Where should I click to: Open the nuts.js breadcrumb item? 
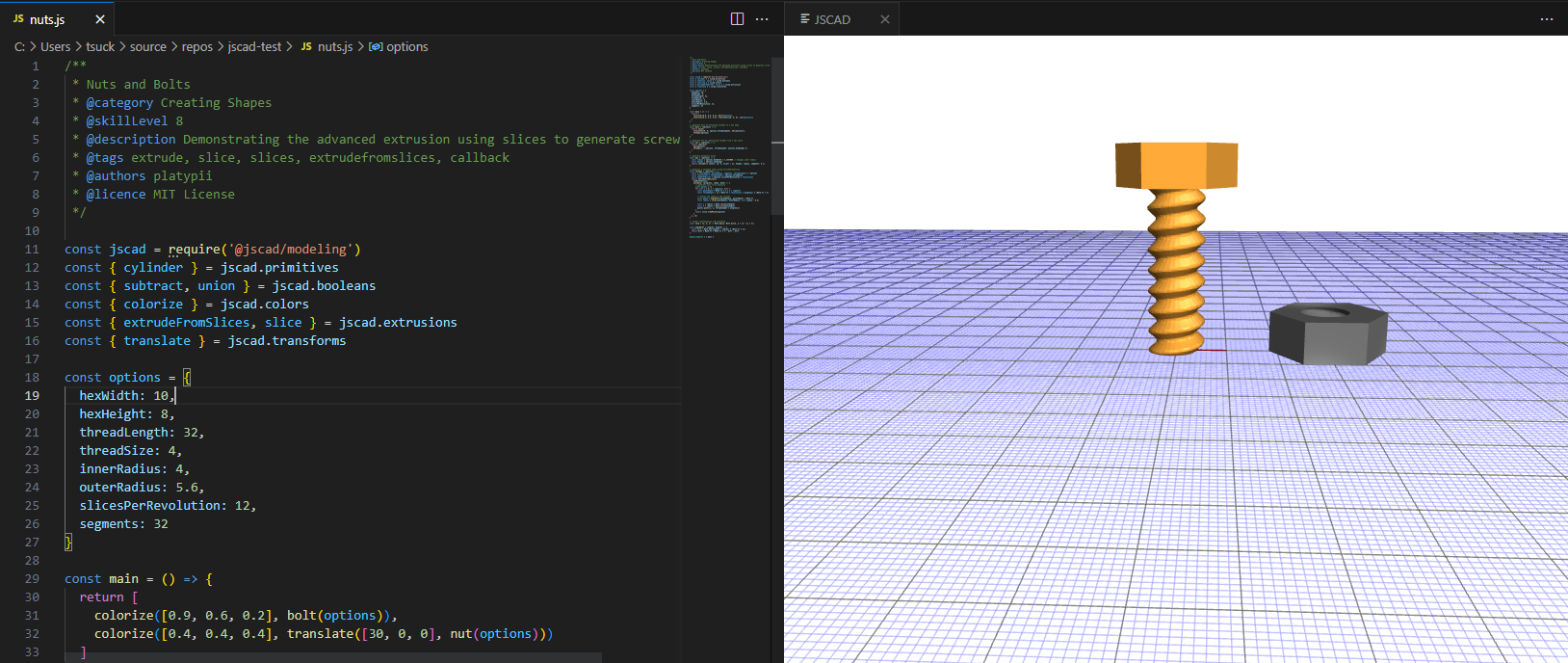(327, 46)
